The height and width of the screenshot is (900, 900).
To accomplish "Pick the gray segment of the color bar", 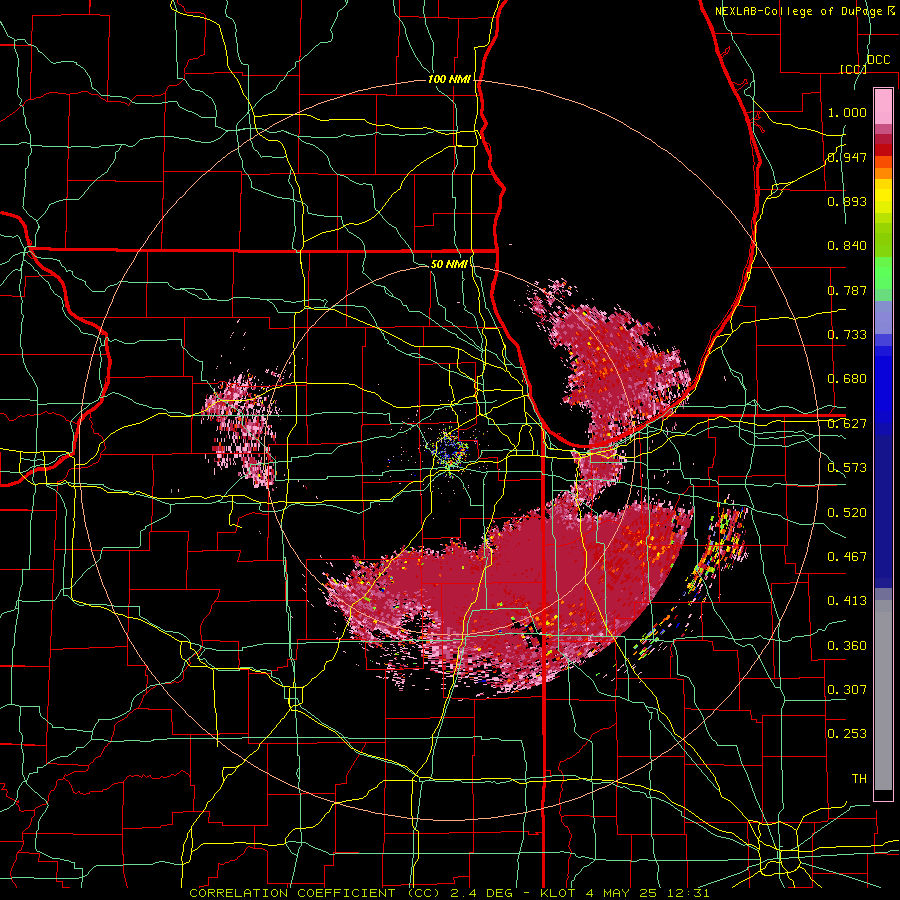I will [883, 695].
